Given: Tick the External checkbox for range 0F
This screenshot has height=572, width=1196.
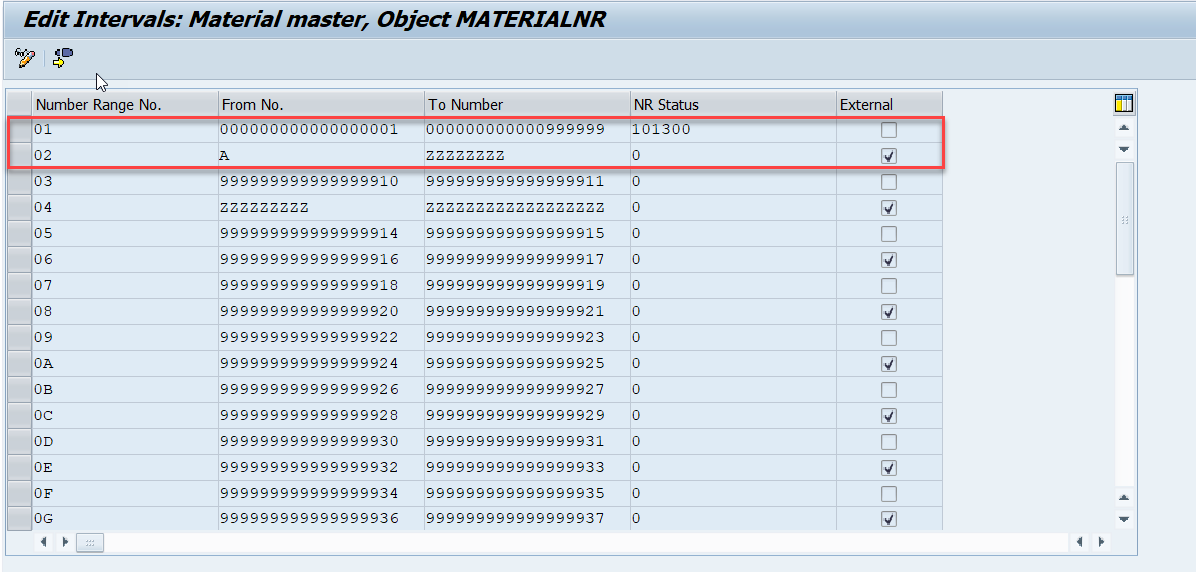Looking at the screenshot, I should pos(889,494).
